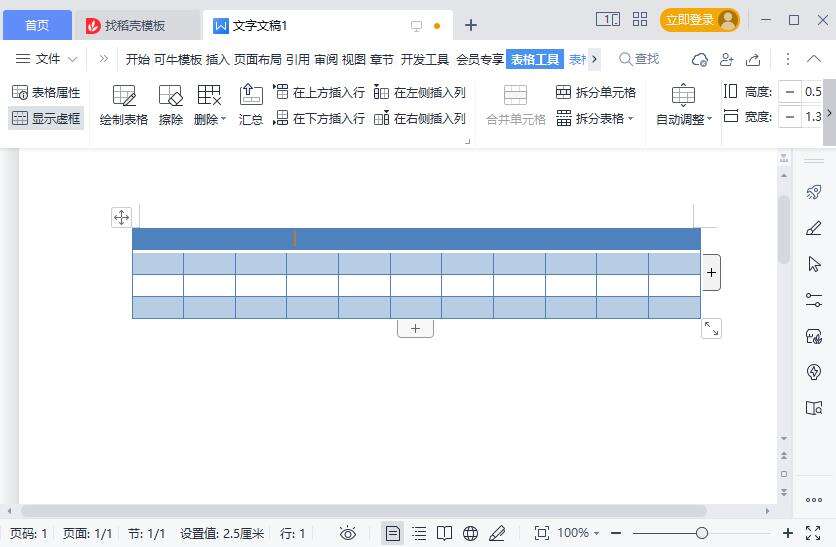Screen dimensions: 836x547
Task: Switch to reading view book icon
Action: (x=444, y=533)
